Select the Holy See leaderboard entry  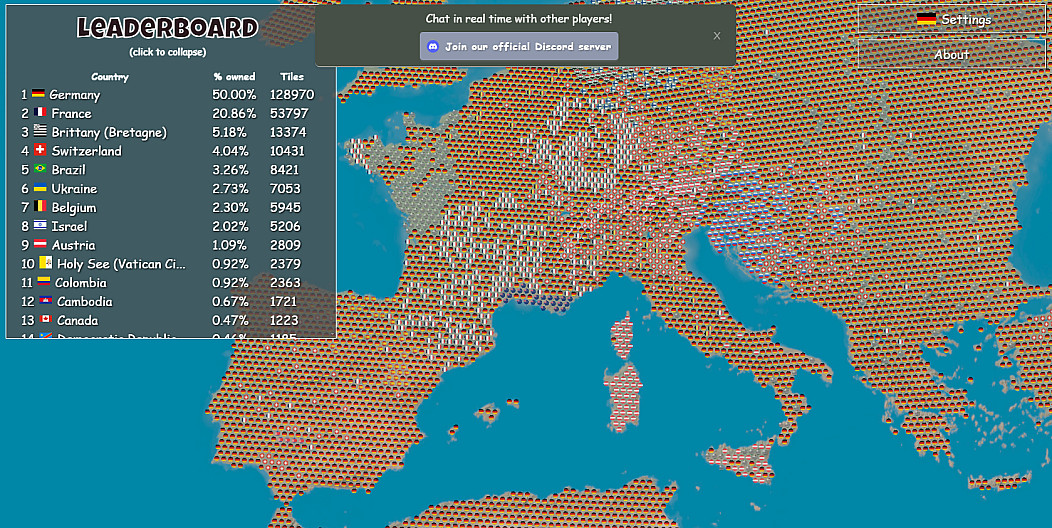[x=120, y=264]
